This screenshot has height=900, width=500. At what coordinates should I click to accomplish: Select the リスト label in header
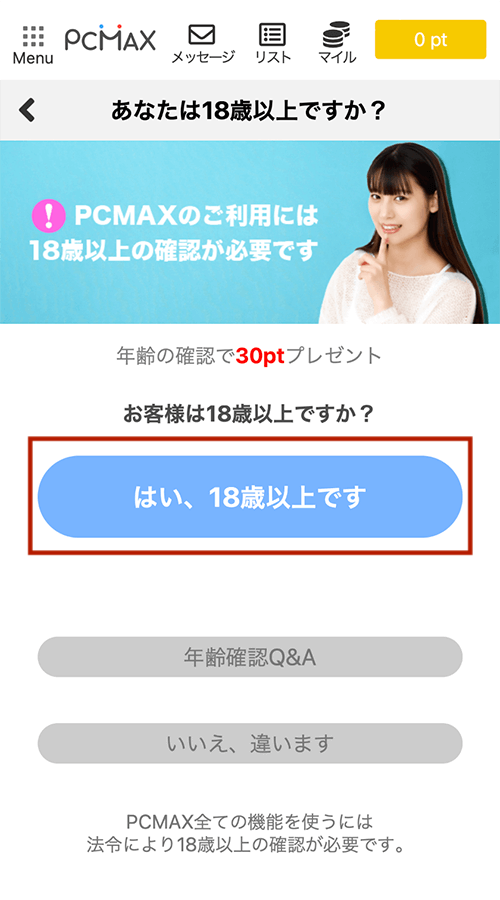[273, 57]
